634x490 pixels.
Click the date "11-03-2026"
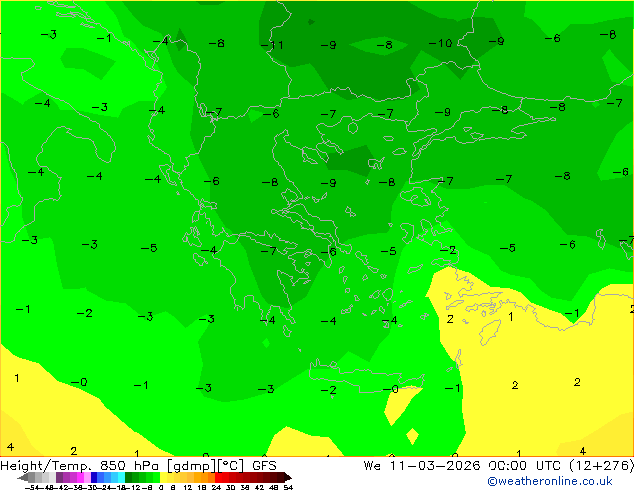[435, 466]
